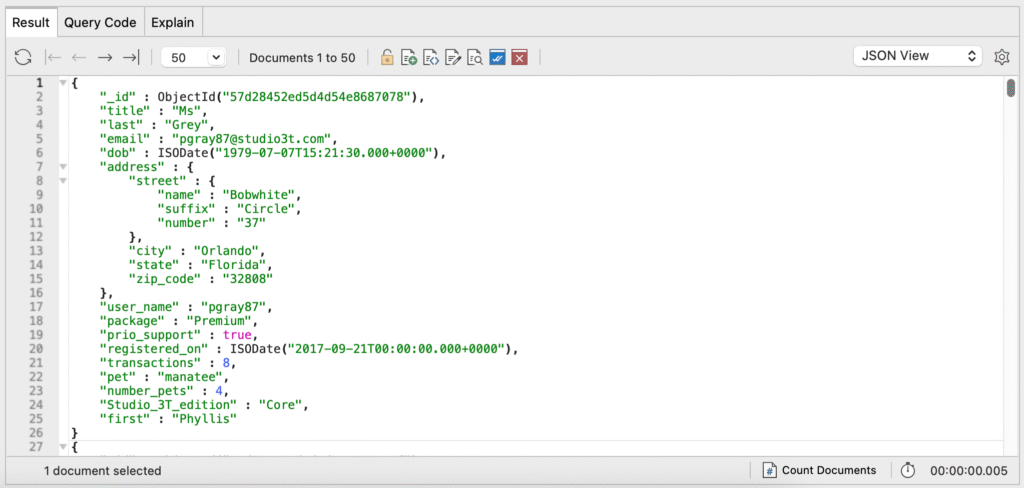Screen dimensions: 1024x488
Task: Toggle the blue checkmark validate icon
Action: [497, 58]
